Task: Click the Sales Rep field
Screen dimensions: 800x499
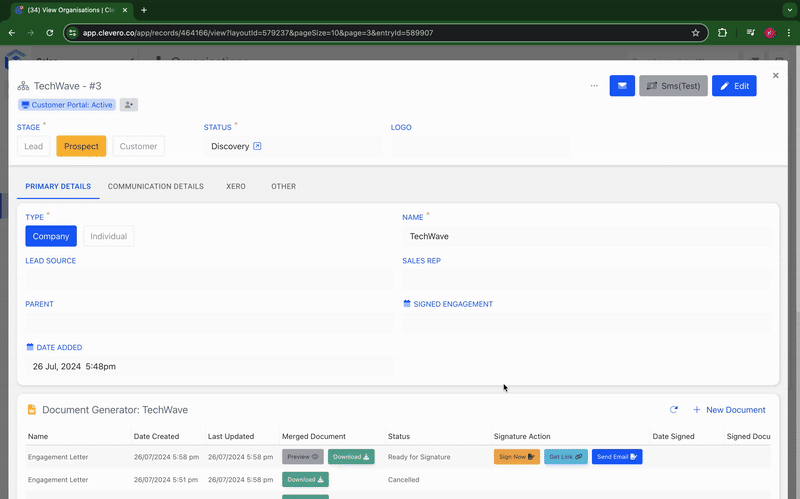Action: (586, 280)
